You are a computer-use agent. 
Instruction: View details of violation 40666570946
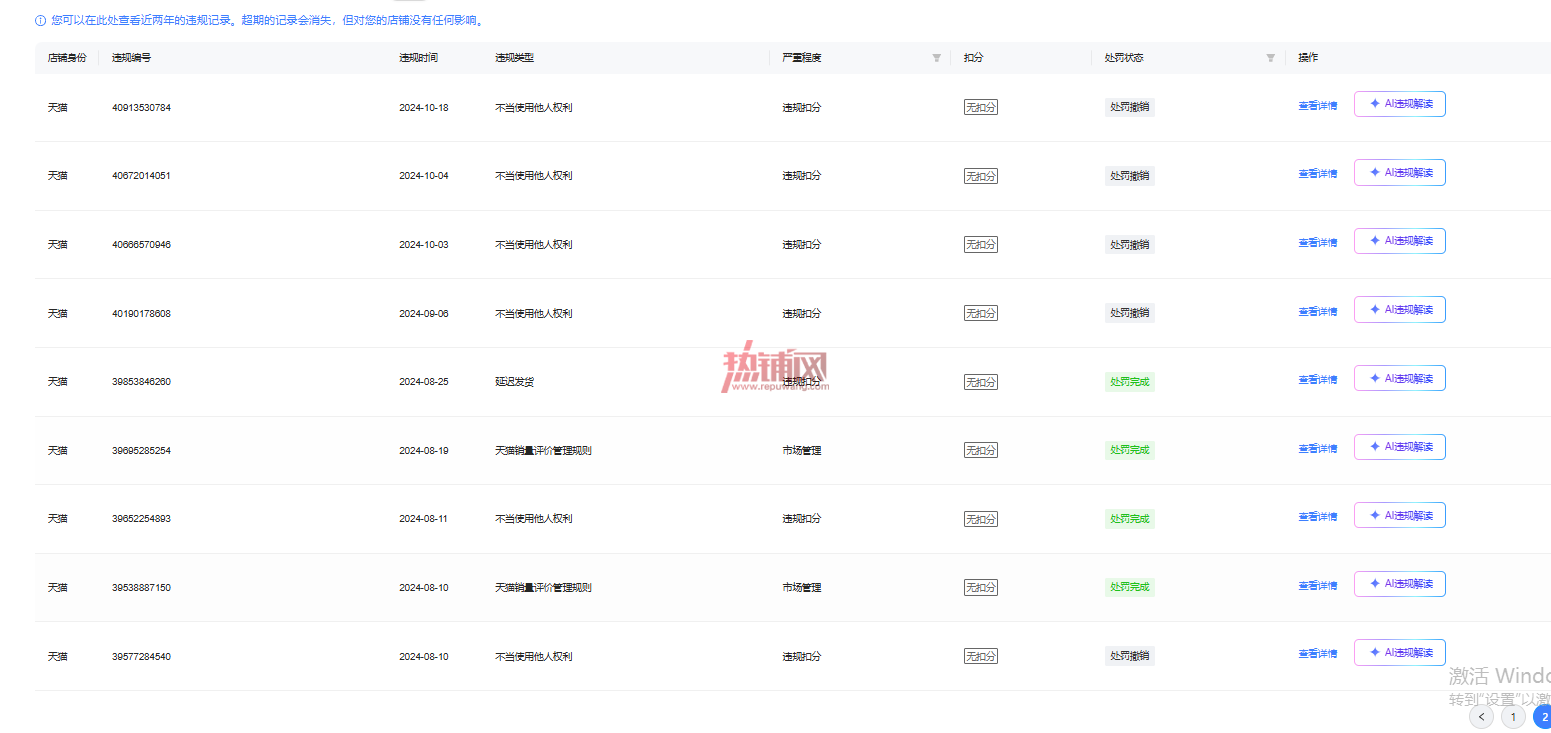tap(1317, 243)
